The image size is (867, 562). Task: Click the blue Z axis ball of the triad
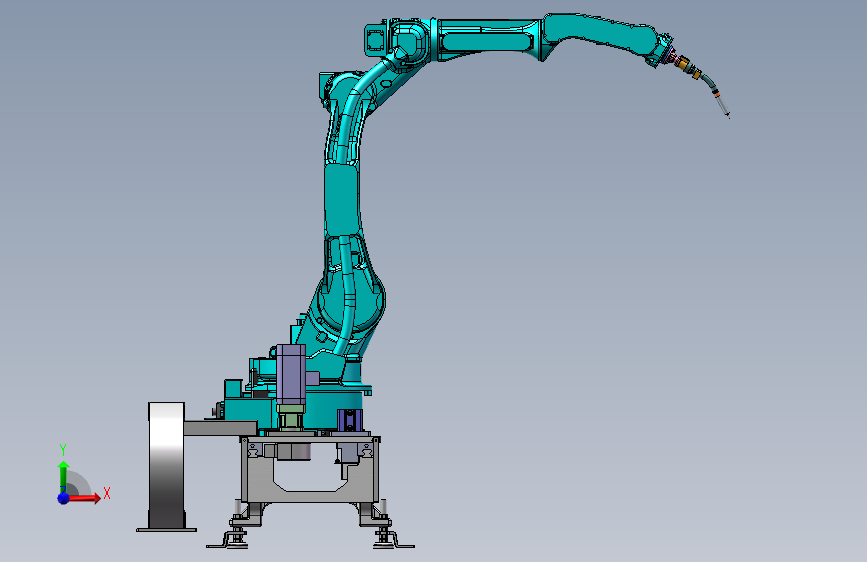click(63, 498)
